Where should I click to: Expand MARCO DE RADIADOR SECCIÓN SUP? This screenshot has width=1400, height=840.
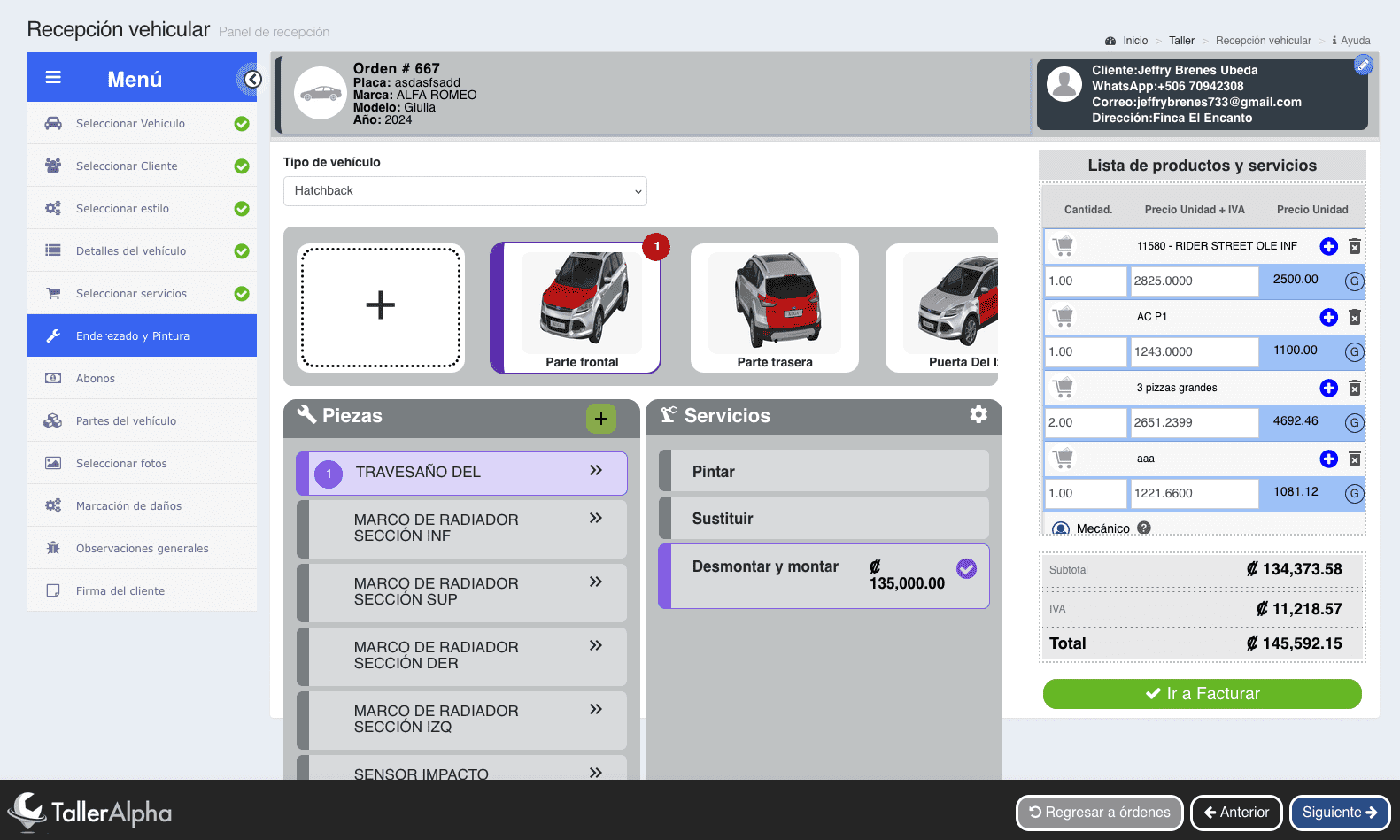pyautogui.click(x=596, y=582)
